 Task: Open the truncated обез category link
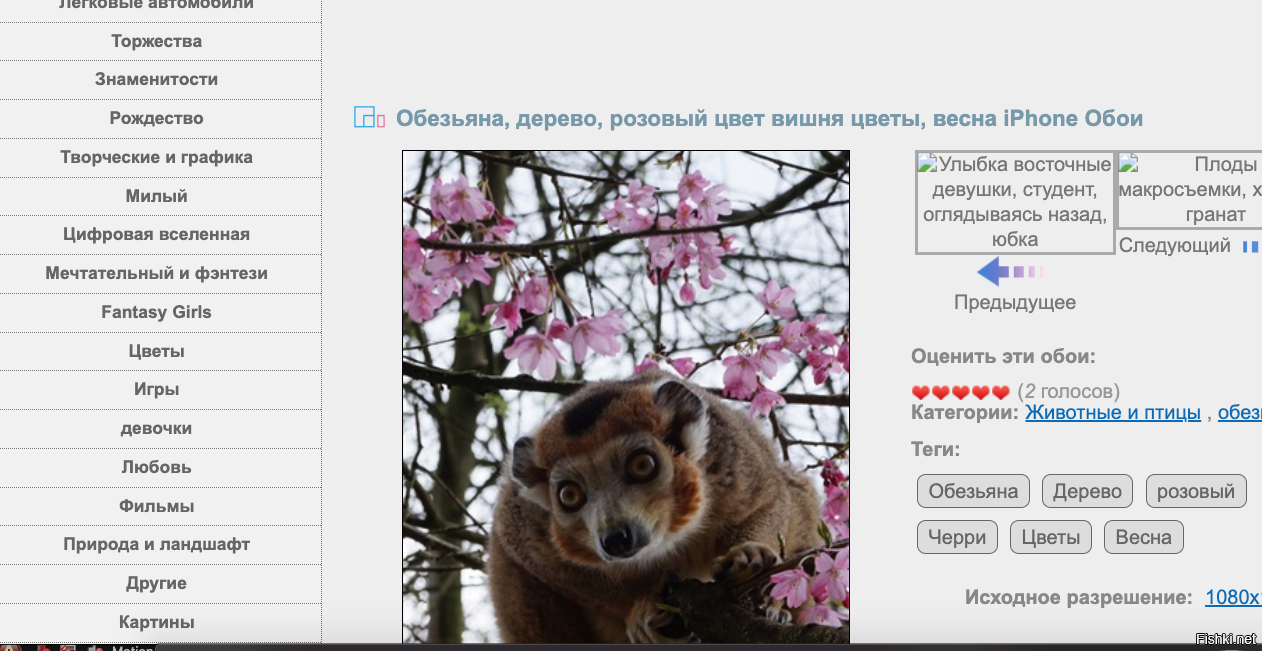[1240, 412]
